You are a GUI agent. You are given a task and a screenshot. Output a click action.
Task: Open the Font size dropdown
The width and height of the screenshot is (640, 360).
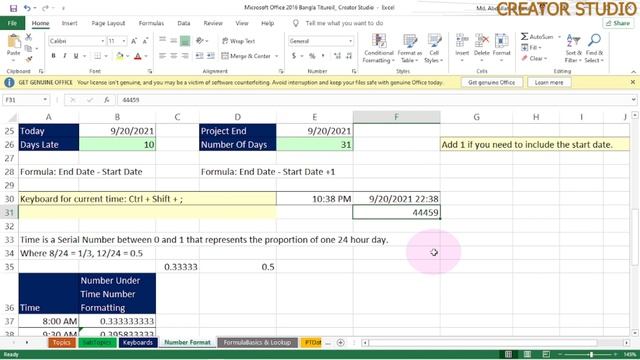click(124, 41)
